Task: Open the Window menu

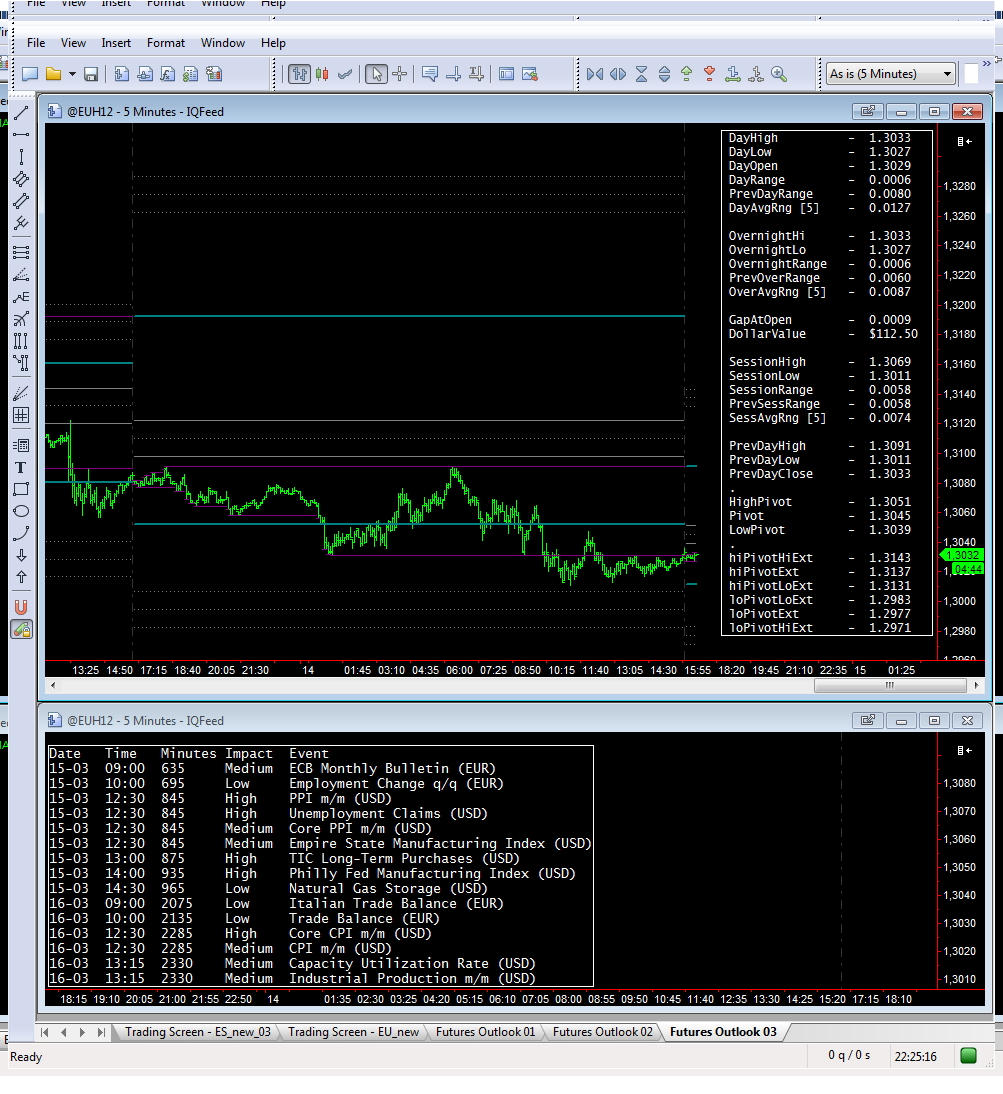Action: 223,43
